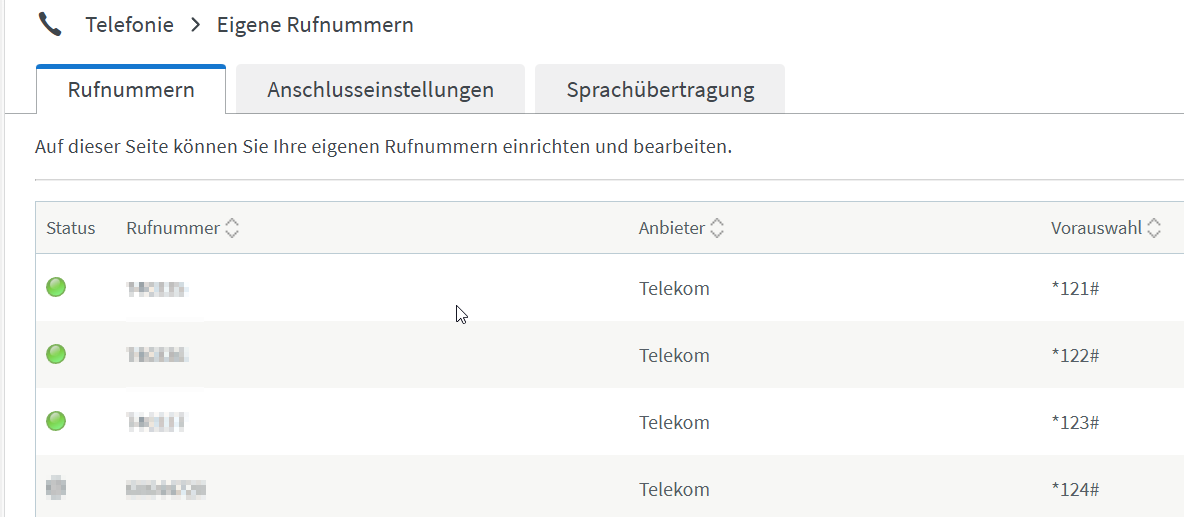Click the *124# preselection code
1184x517 pixels.
[x=1075, y=489]
